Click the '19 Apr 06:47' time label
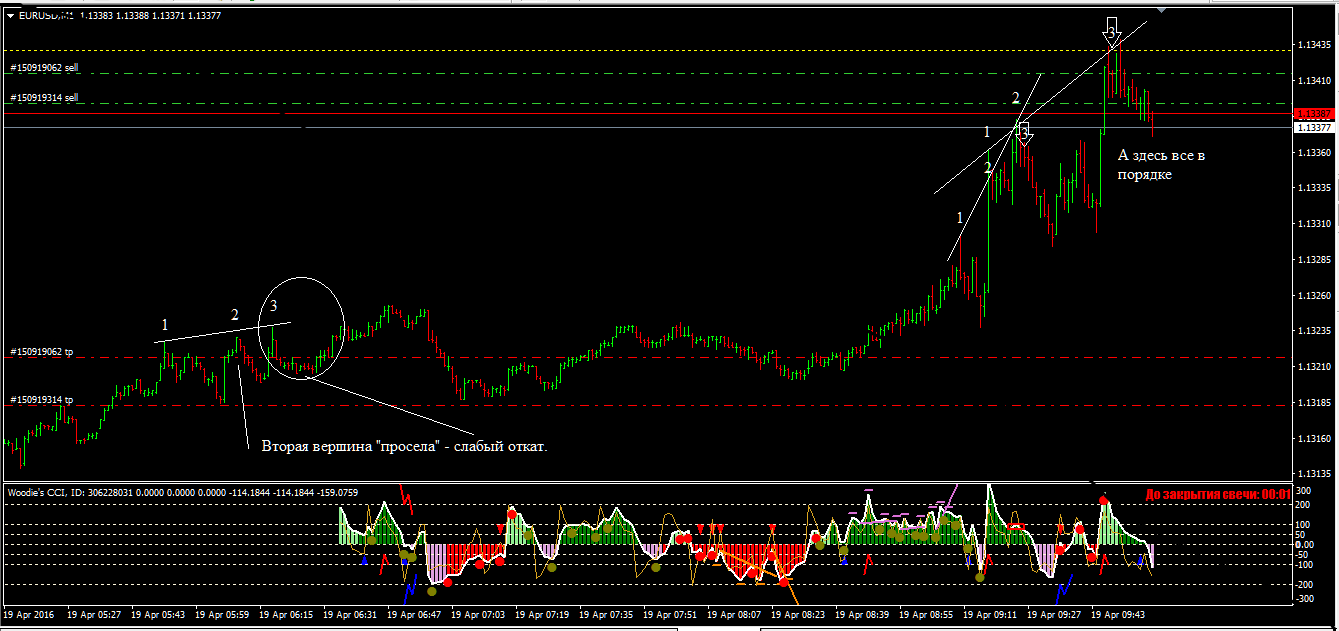The image size is (1339, 631). [413, 615]
